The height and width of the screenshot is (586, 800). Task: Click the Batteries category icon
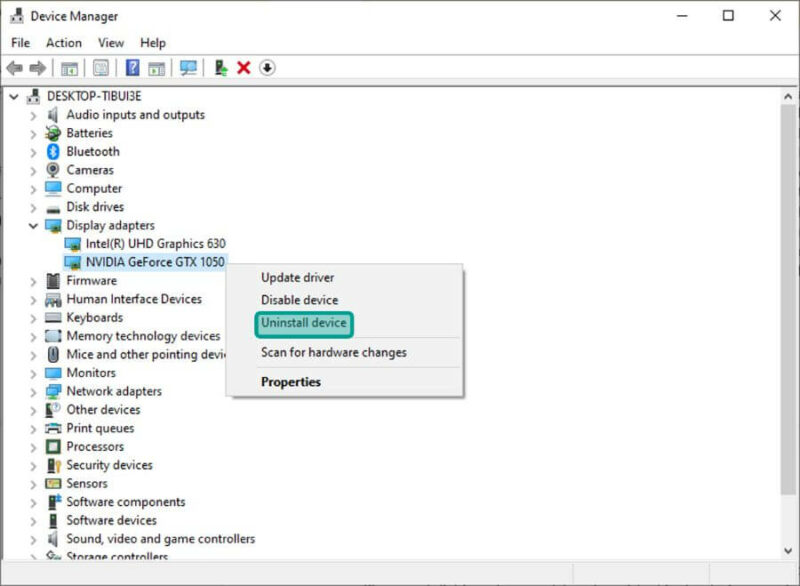[x=53, y=133]
